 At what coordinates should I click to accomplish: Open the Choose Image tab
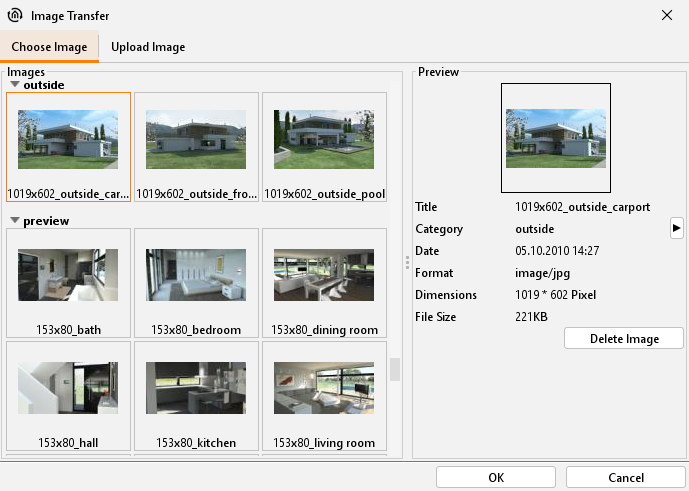[x=49, y=47]
